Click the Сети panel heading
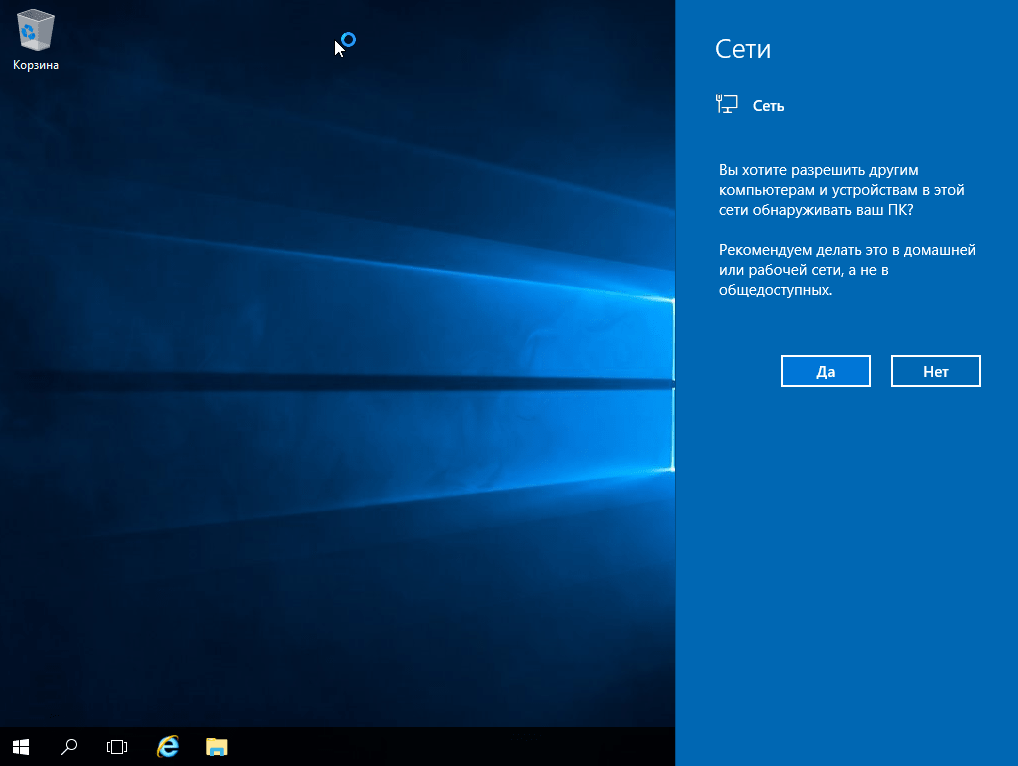The height and width of the screenshot is (766, 1018). tap(743, 49)
